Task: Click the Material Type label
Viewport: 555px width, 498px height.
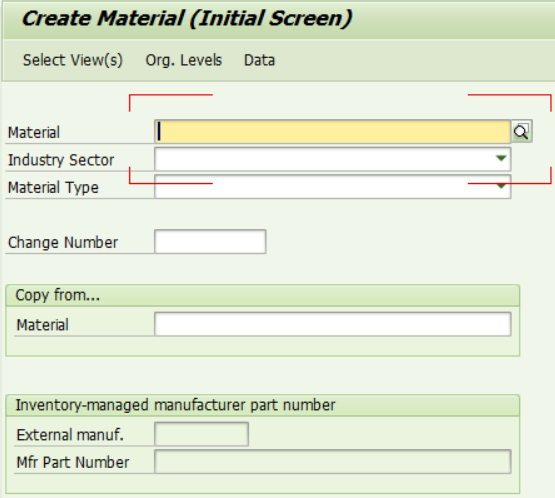Action: [53, 188]
